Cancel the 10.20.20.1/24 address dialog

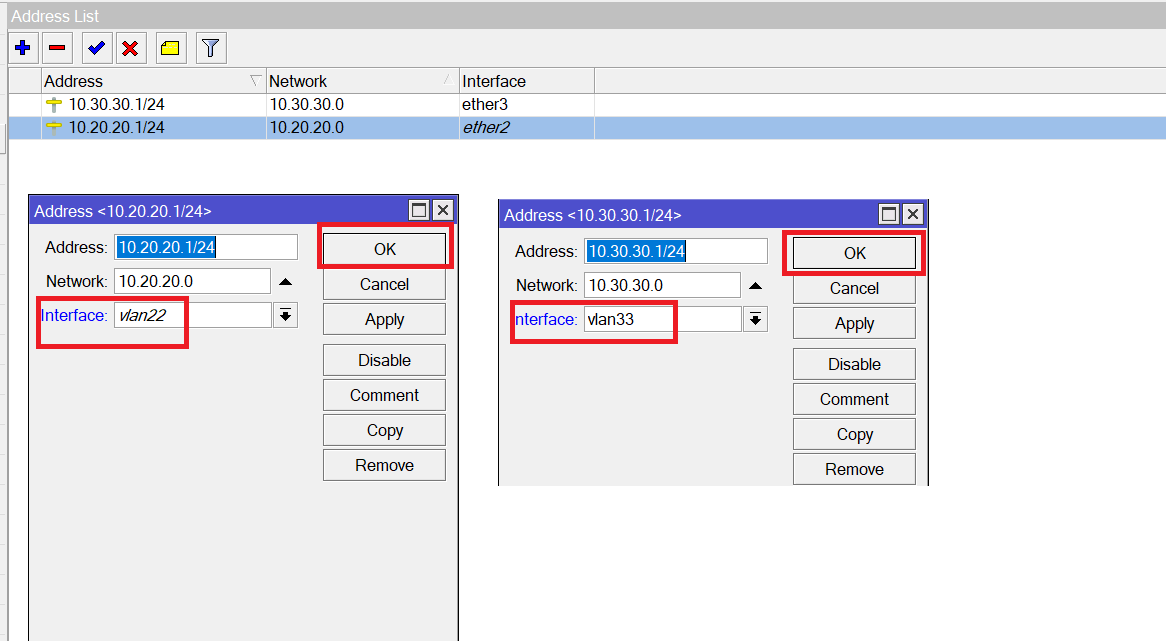[384, 284]
